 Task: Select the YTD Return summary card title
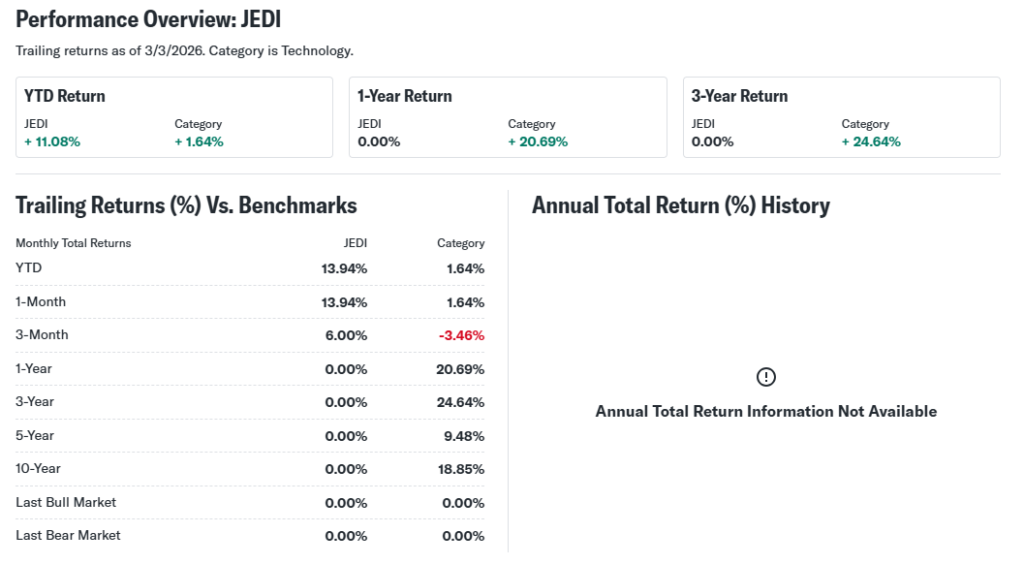pos(65,96)
